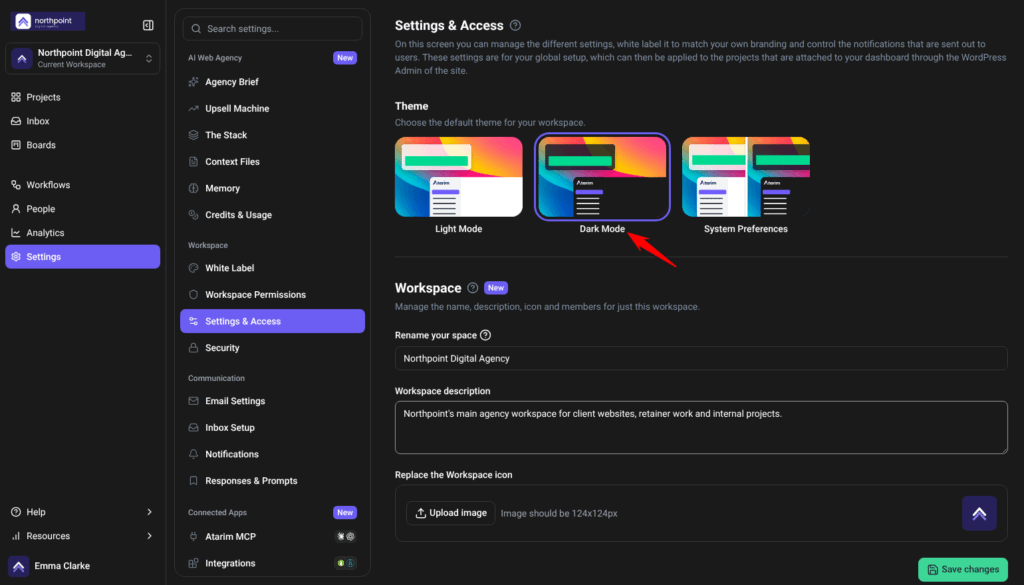1024x585 pixels.
Task: Click Save changes button
Action: (963, 569)
